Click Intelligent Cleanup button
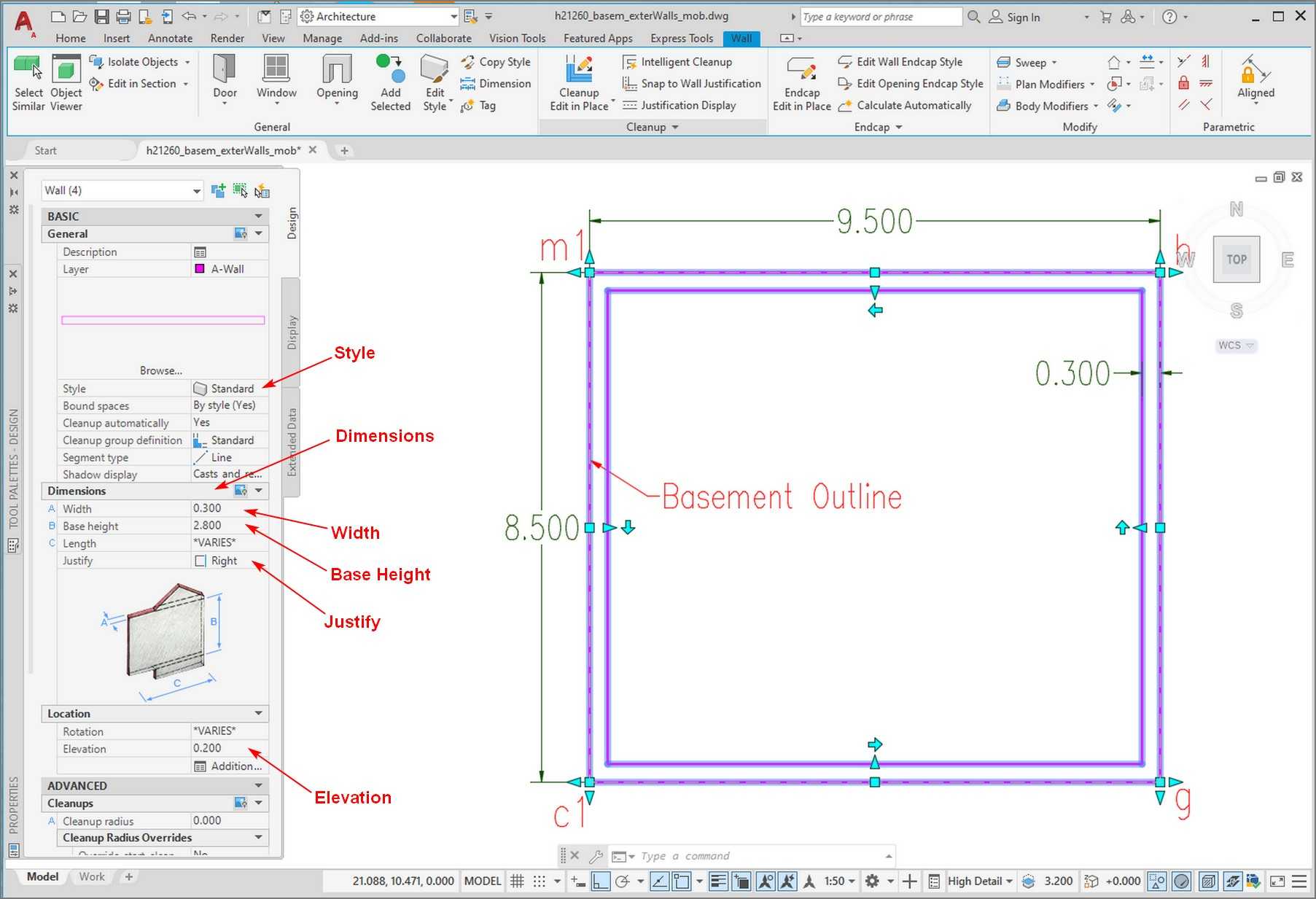The height and width of the screenshot is (899, 1316). pyautogui.click(x=677, y=62)
